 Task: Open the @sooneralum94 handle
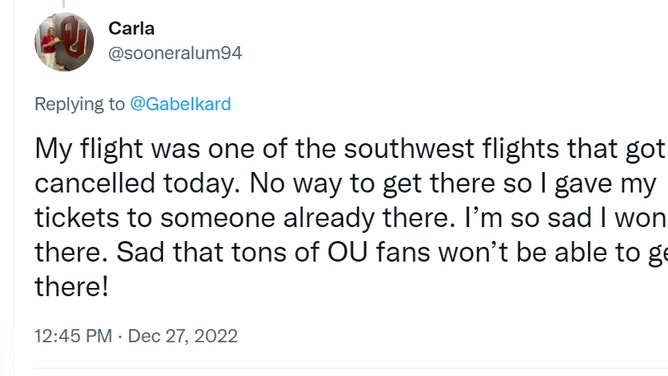tap(175, 53)
